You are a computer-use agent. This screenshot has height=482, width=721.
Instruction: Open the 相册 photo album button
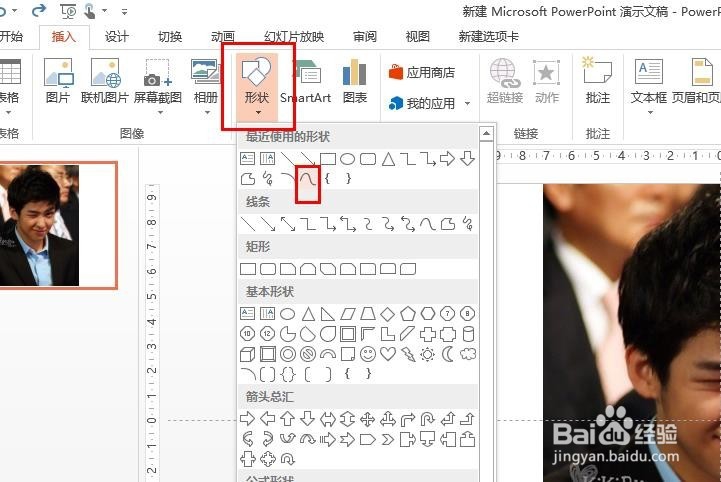tap(206, 86)
